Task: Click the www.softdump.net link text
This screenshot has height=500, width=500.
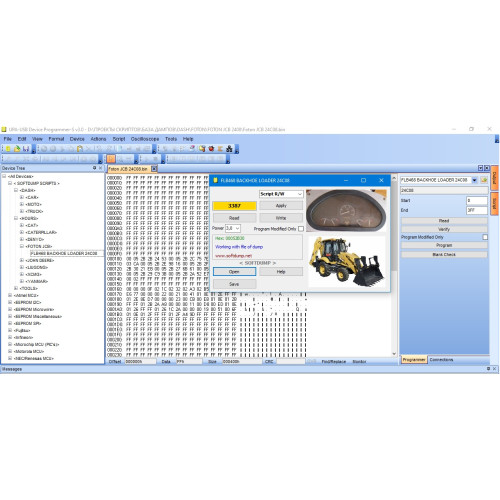Action: (233, 256)
